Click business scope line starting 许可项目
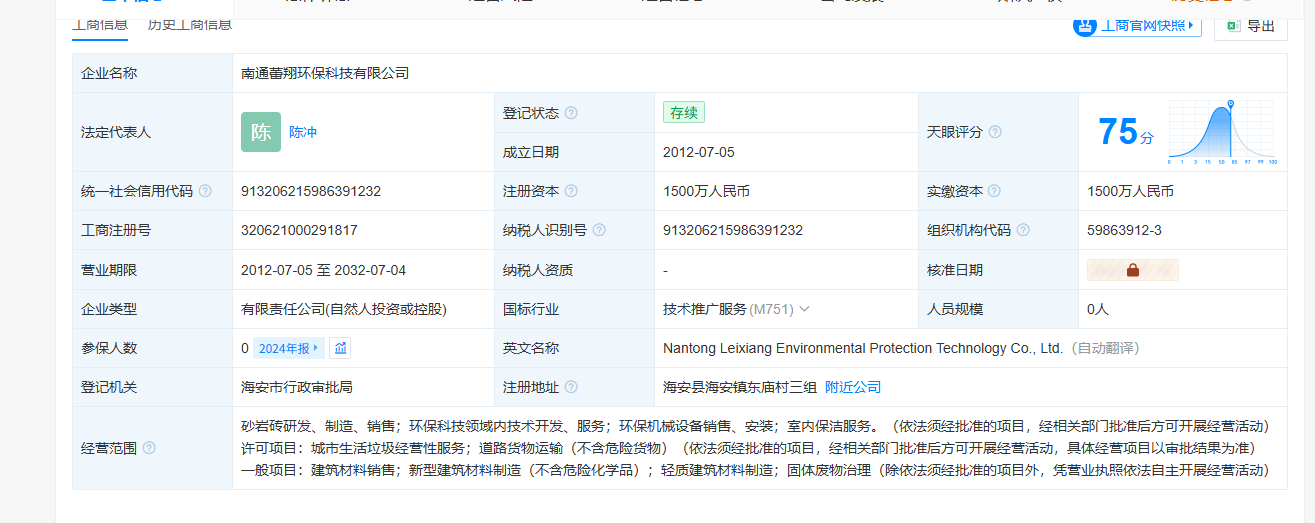The image size is (1315, 523). pos(748,447)
